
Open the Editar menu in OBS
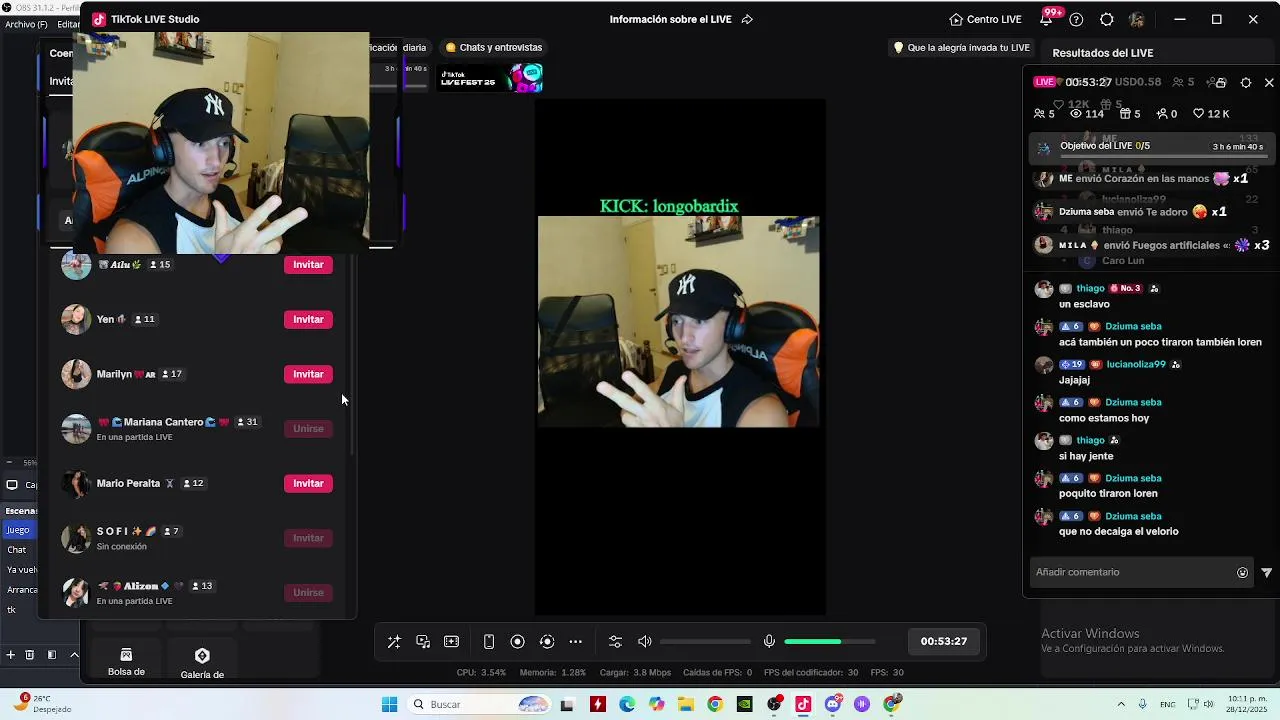coord(67,24)
